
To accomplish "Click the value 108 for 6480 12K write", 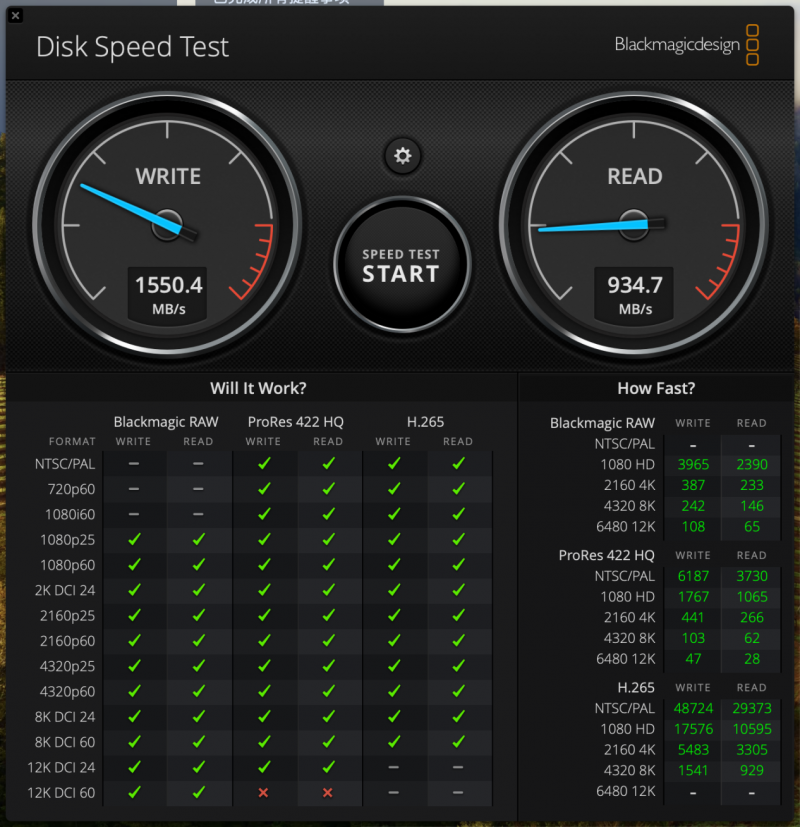I will coord(693,527).
